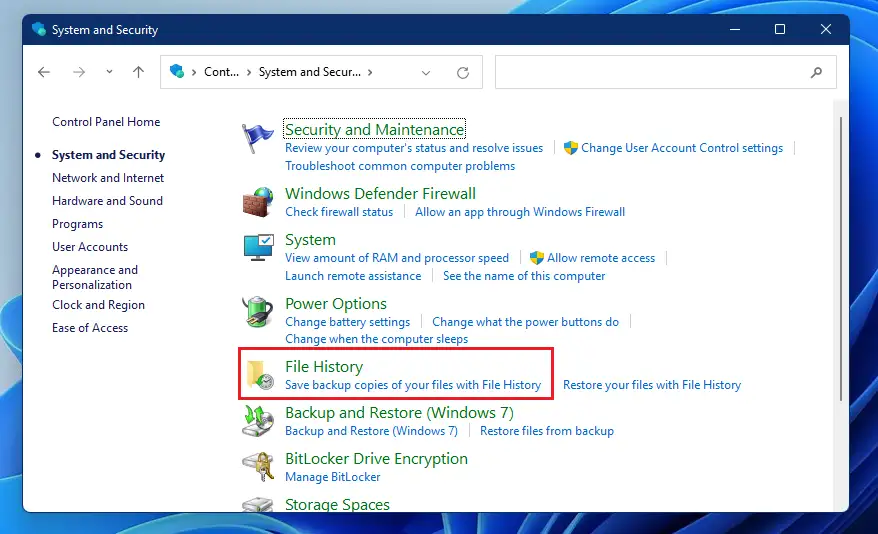Open Windows Defender Firewall heading
The image size is (878, 534).
click(380, 193)
